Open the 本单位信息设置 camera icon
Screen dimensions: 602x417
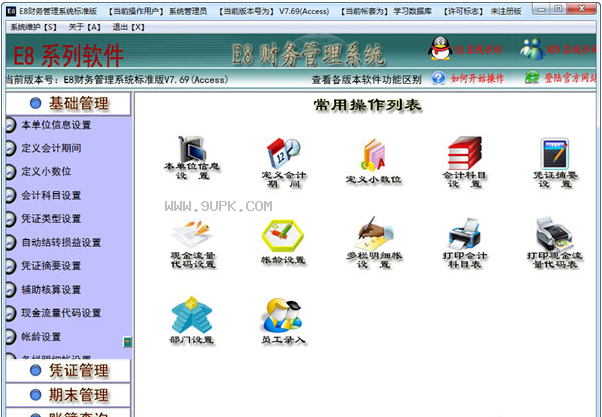pos(192,149)
